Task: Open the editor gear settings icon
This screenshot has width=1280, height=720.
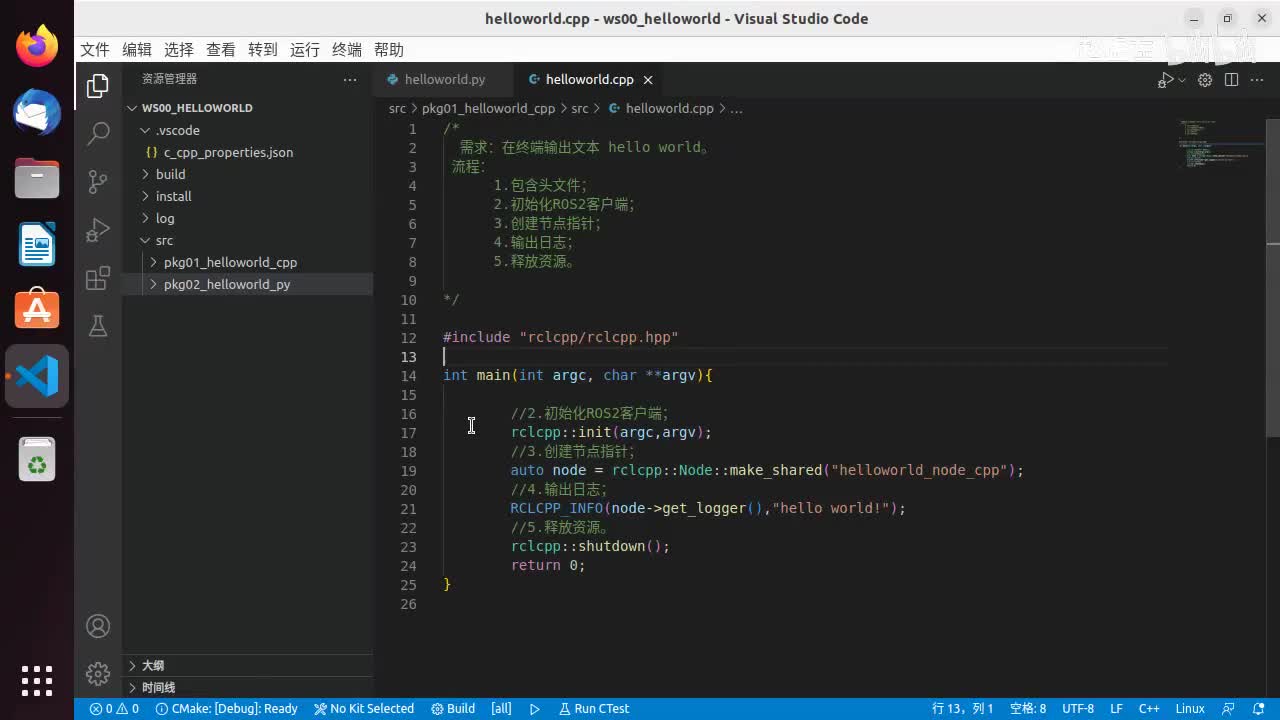Action: tap(1205, 80)
